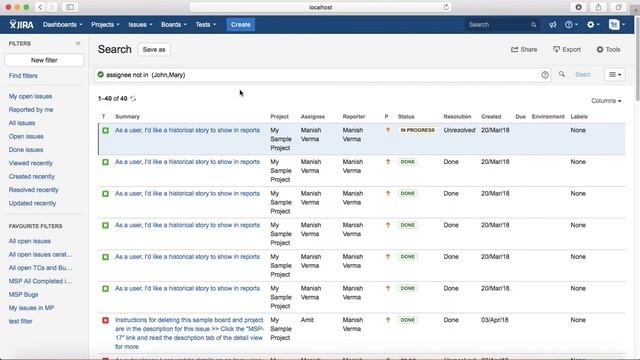Select Viewed recently filter
Image resolution: width=640 pixels, height=360 pixels.
coord(31,163)
